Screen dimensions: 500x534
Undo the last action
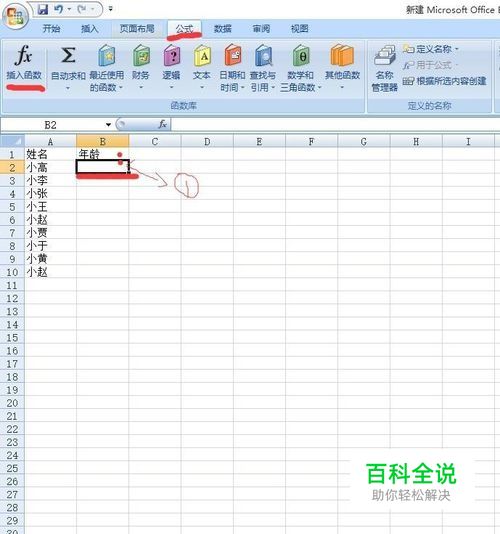[x=59, y=9]
